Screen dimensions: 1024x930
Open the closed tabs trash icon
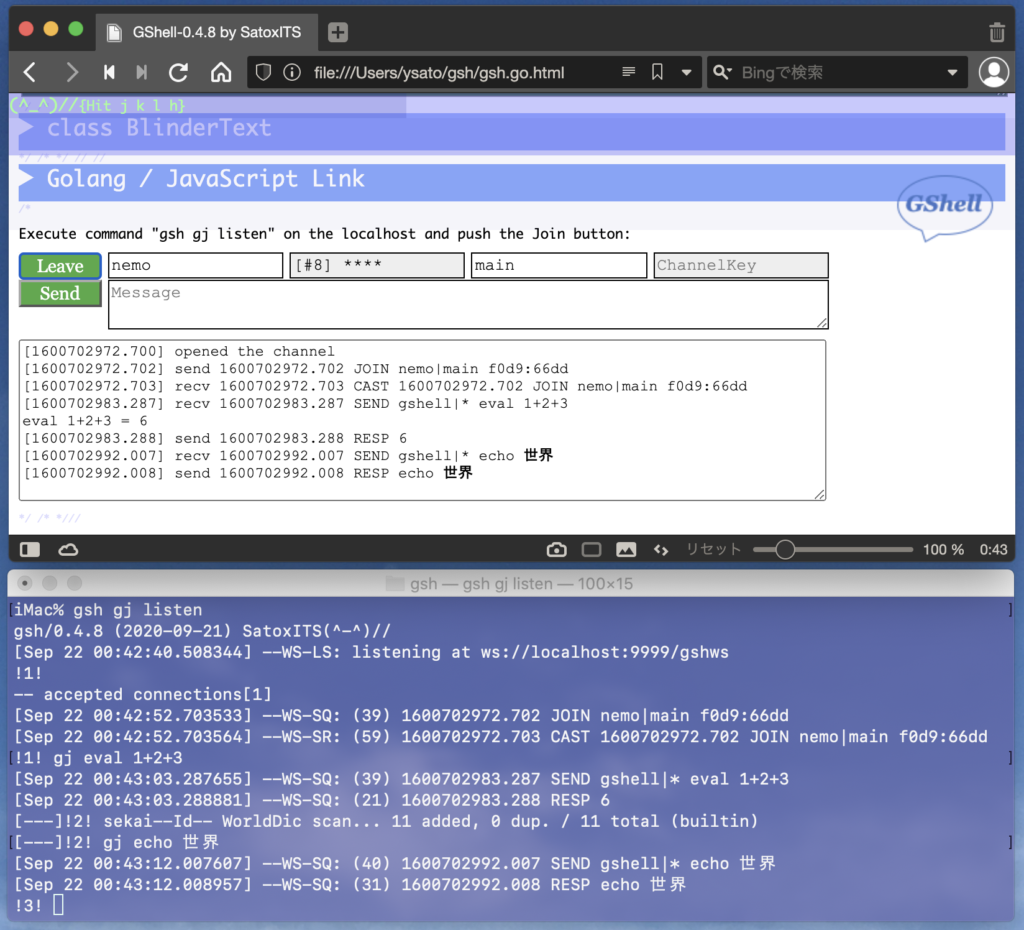[x=996, y=32]
